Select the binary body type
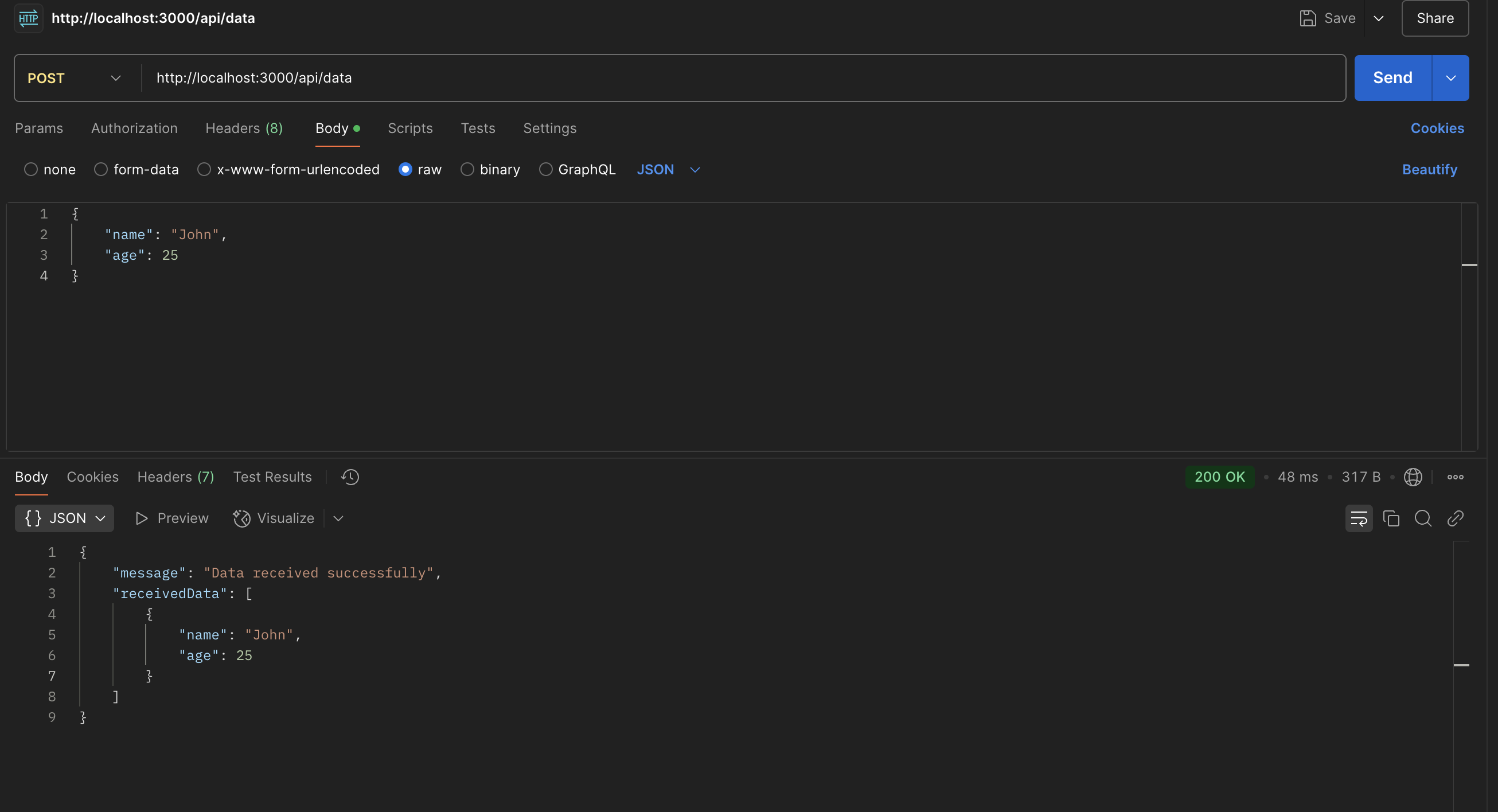Screen dimensions: 1498x812 coord(467,169)
